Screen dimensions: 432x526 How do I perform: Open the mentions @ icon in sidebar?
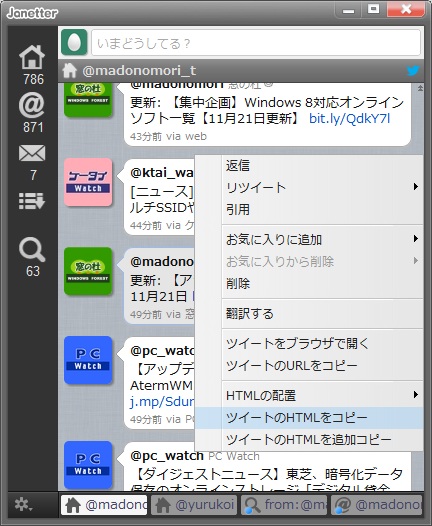pyautogui.click(x=32, y=105)
